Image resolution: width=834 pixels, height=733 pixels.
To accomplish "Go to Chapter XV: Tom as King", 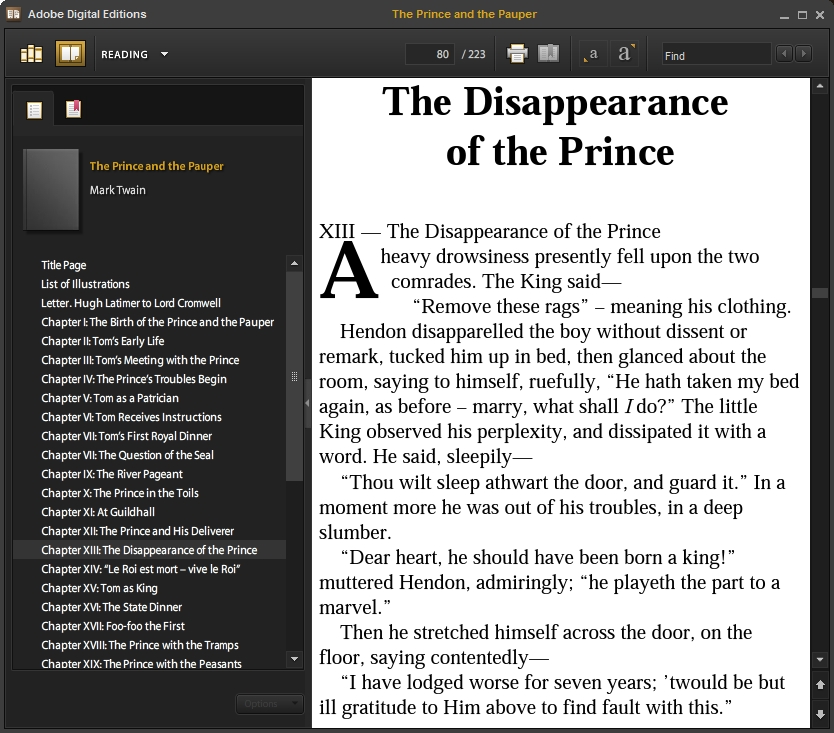I will (x=99, y=588).
